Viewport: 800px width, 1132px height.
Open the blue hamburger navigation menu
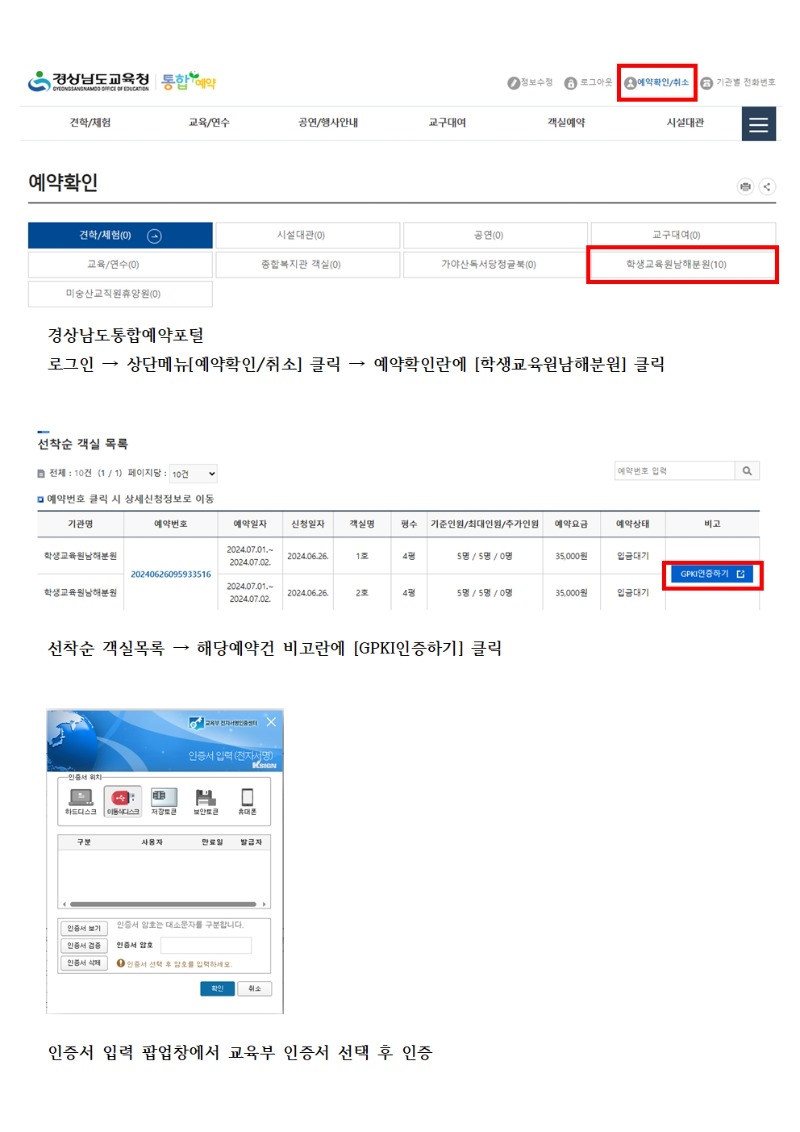click(x=759, y=123)
